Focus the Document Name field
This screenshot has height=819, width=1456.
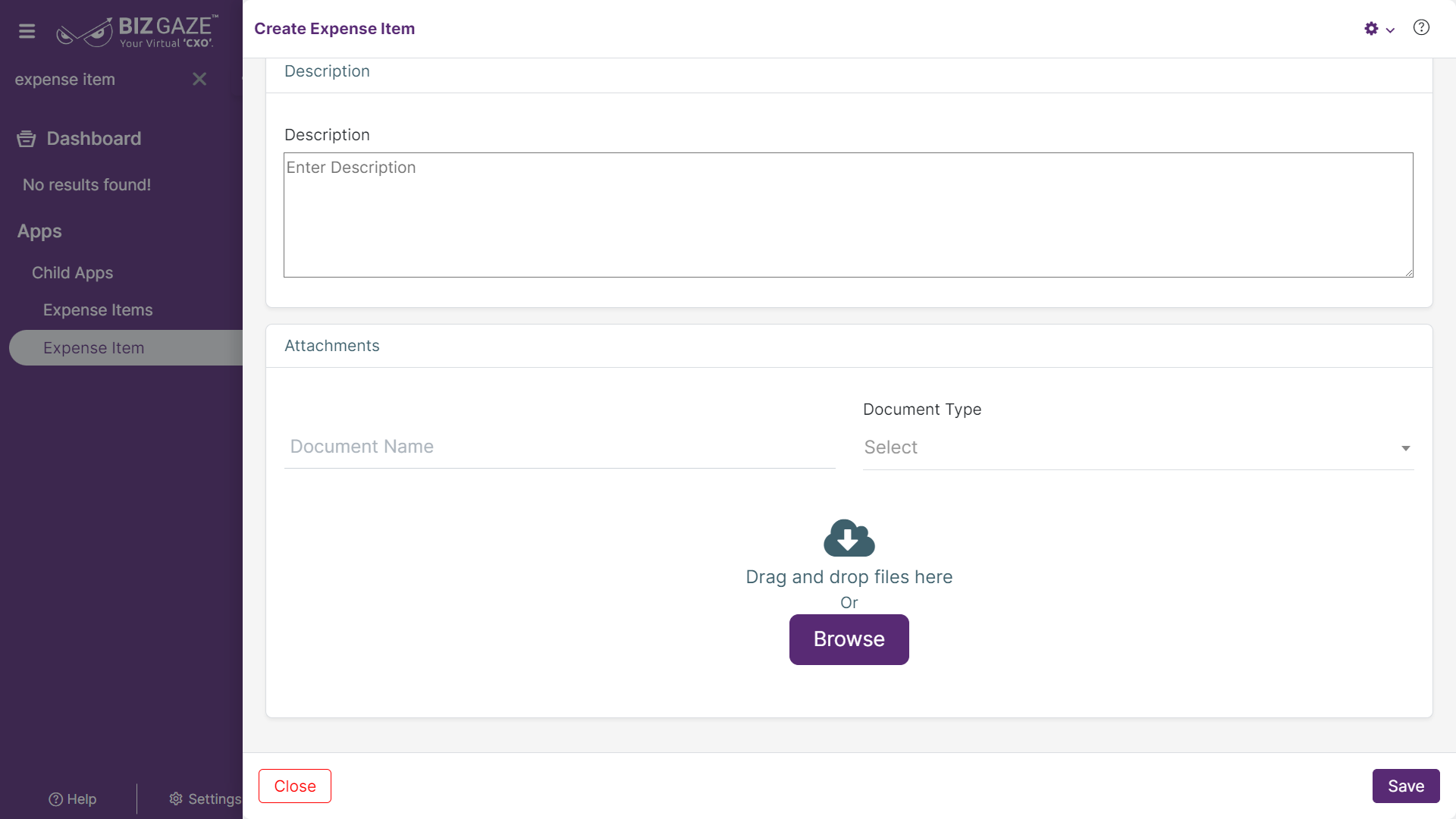560,447
